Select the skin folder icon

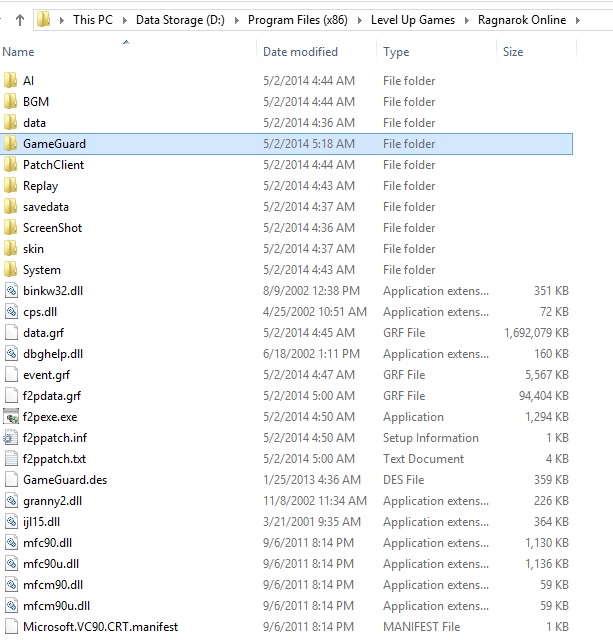(11, 249)
